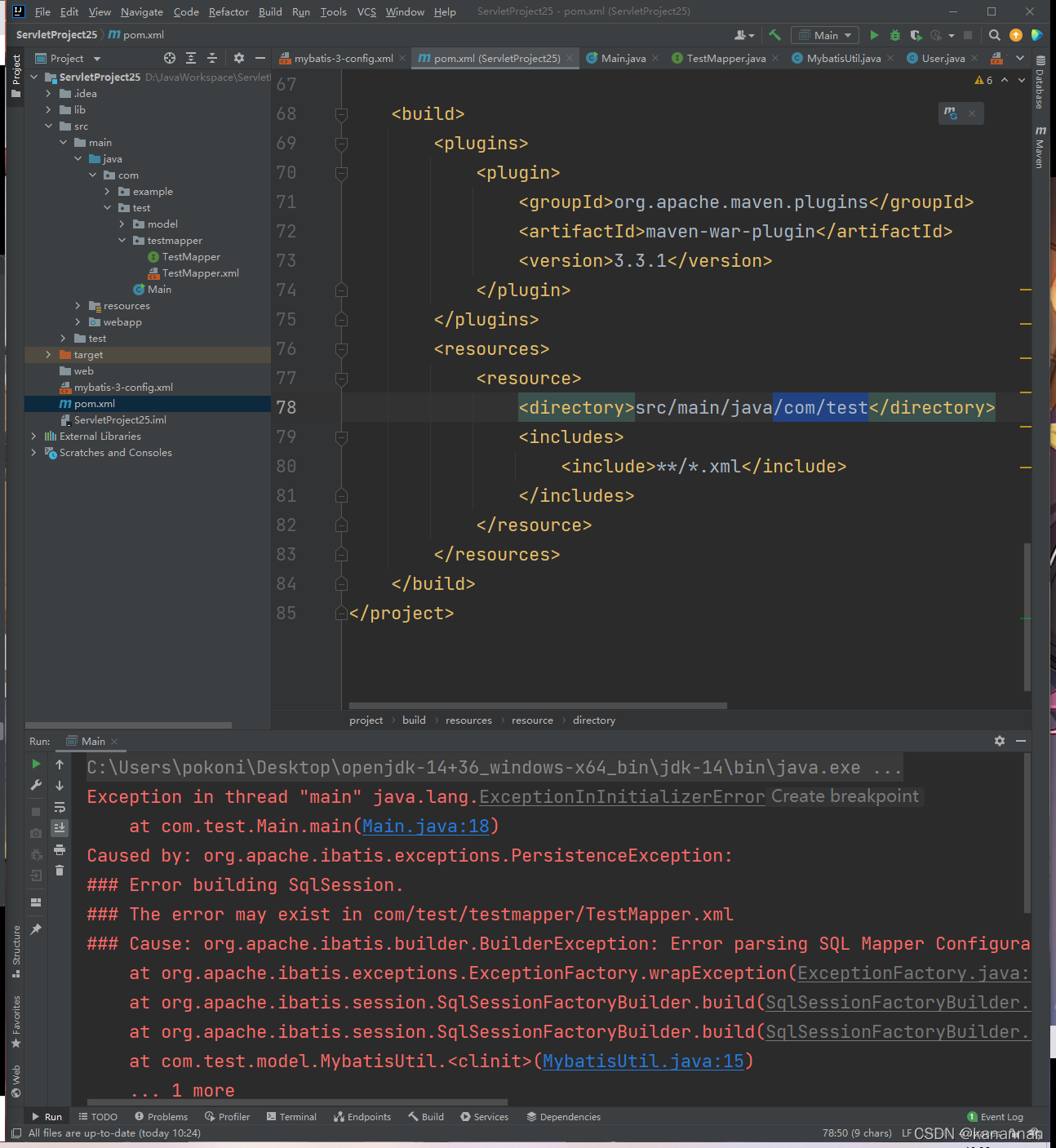The height and width of the screenshot is (1148, 1056).
Task: Locate opened file in Project tree target icon
Action: 170,58
